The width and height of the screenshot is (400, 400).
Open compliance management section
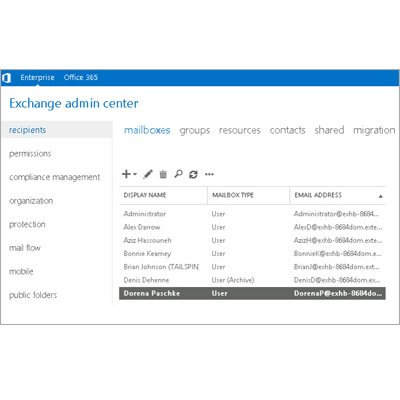(x=54, y=177)
